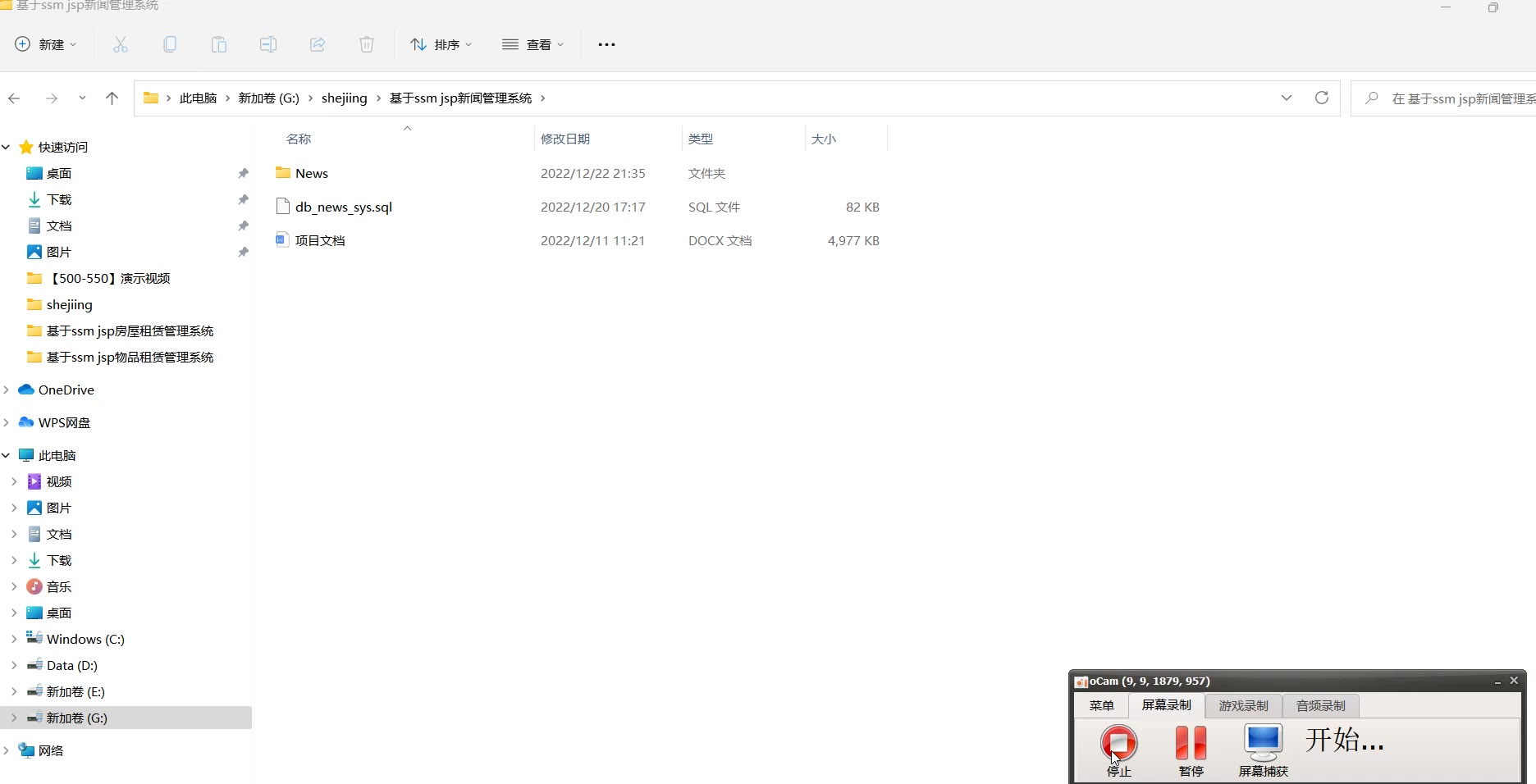
Task: Click the Rename icon in toolbar
Action: pyautogui.click(x=268, y=44)
